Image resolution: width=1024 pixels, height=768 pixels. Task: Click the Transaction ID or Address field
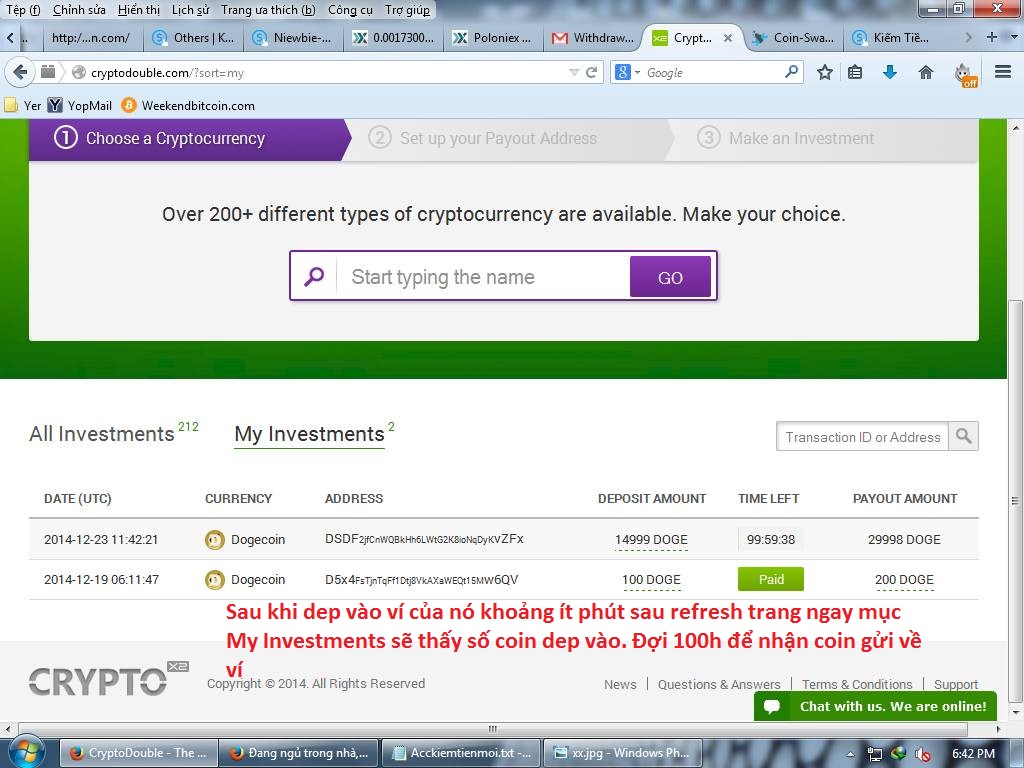pos(862,436)
